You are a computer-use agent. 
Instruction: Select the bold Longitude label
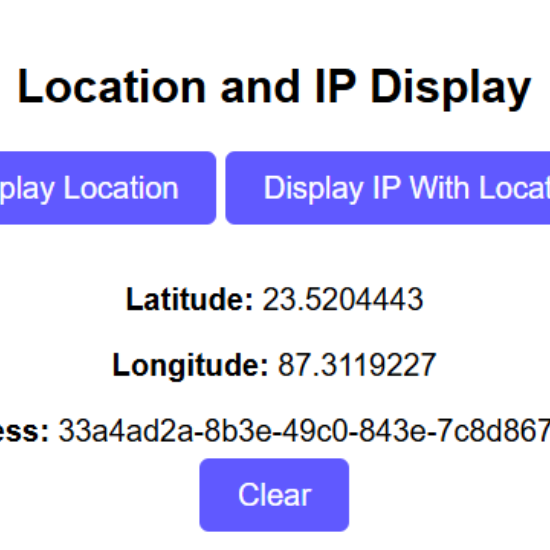click(x=190, y=365)
